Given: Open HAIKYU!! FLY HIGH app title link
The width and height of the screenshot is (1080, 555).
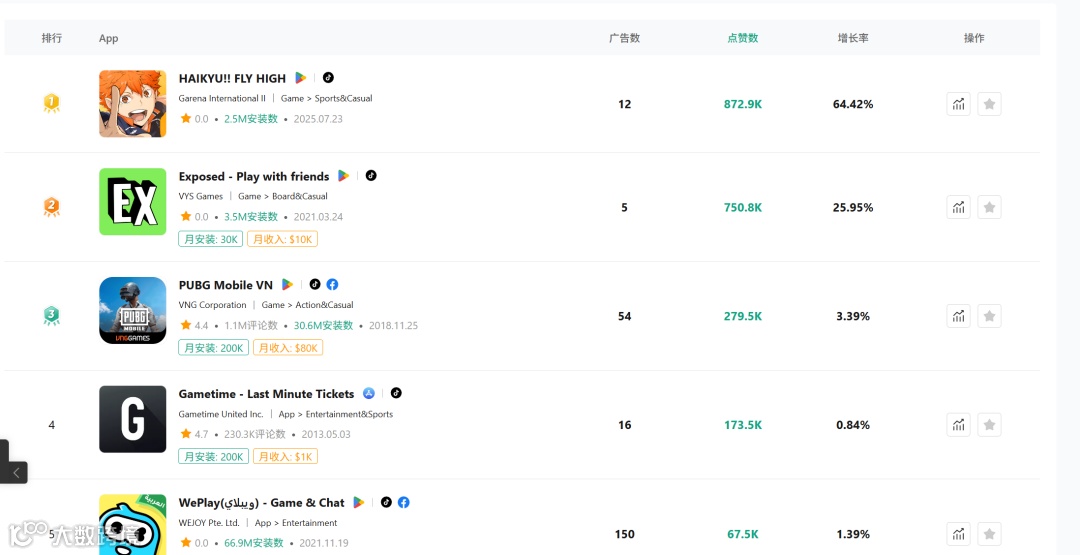Looking at the screenshot, I should point(232,78).
